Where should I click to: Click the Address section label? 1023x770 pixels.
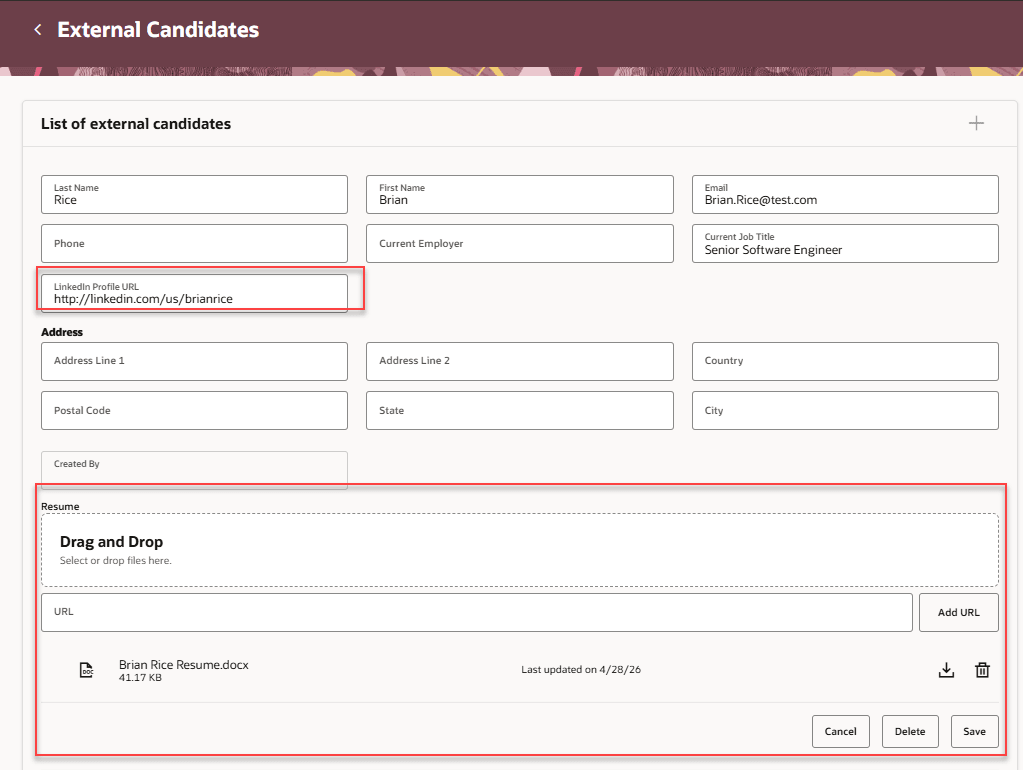pos(62,332)
